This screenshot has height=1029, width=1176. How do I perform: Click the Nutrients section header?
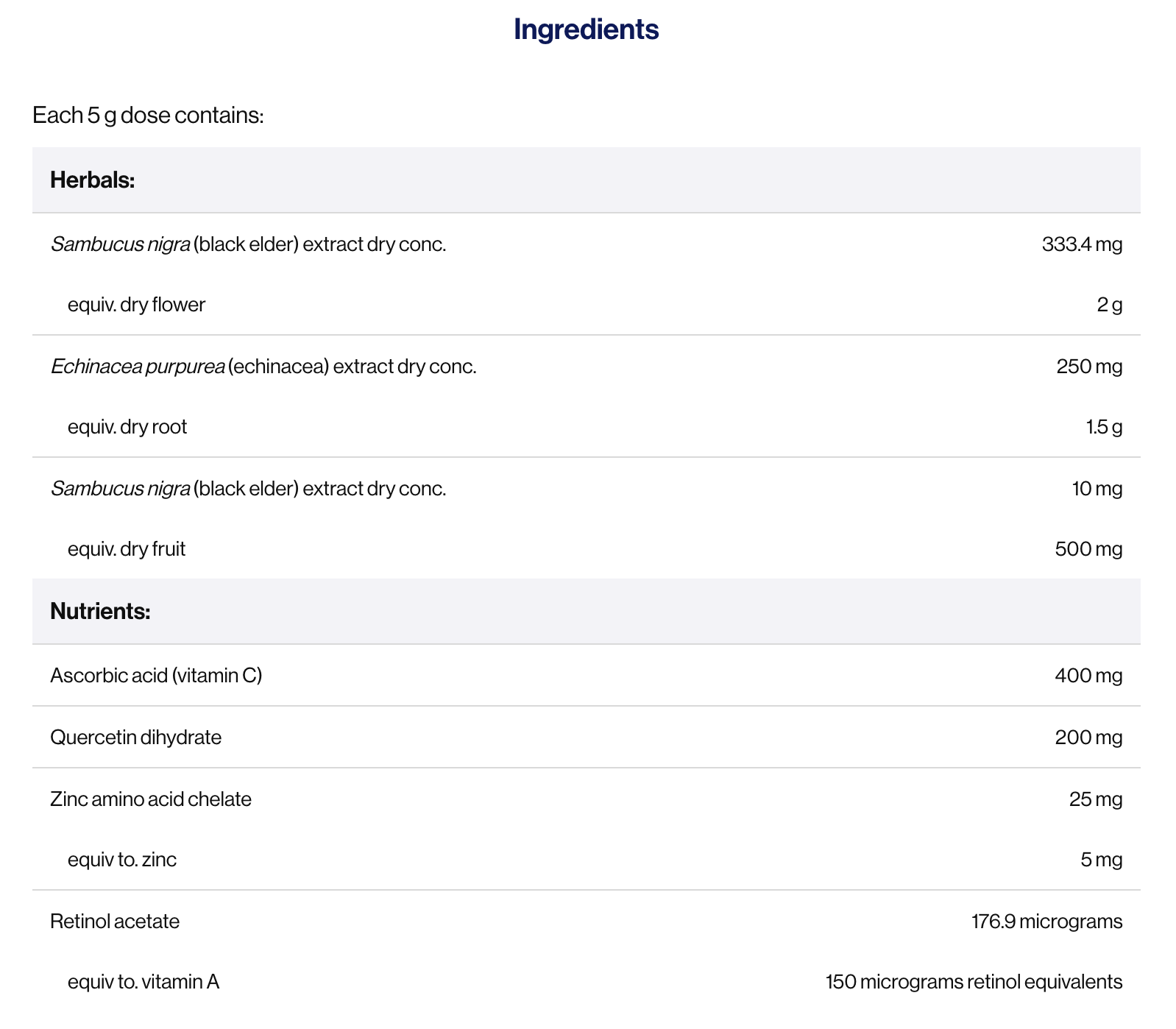[100, 611]
